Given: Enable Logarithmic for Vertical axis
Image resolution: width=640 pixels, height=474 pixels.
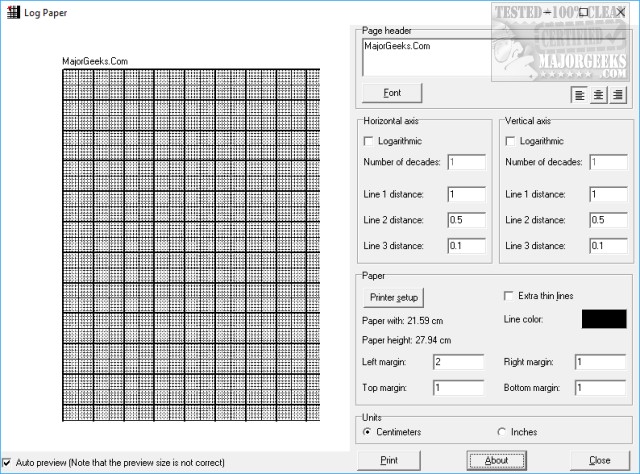Looking at the screenshot, I should (510, 141).
